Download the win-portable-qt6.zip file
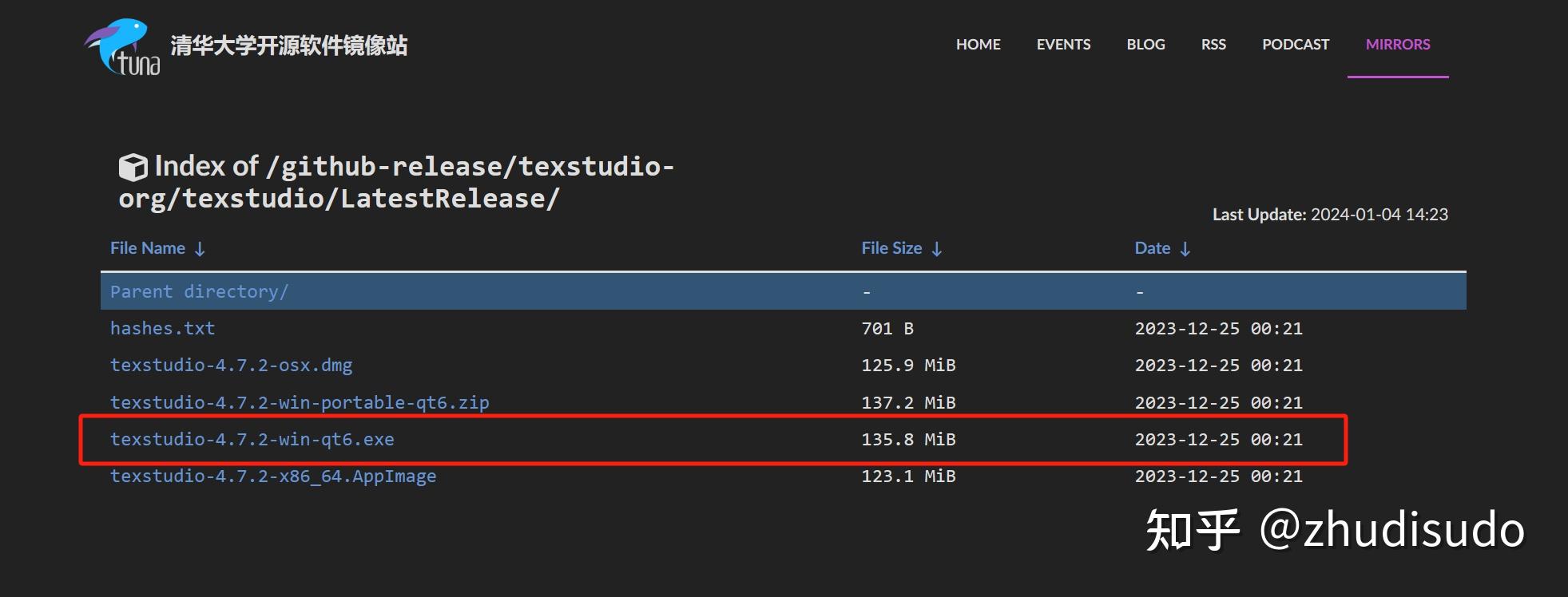Viewport: 1568px width, 597px height. (300, 402)
